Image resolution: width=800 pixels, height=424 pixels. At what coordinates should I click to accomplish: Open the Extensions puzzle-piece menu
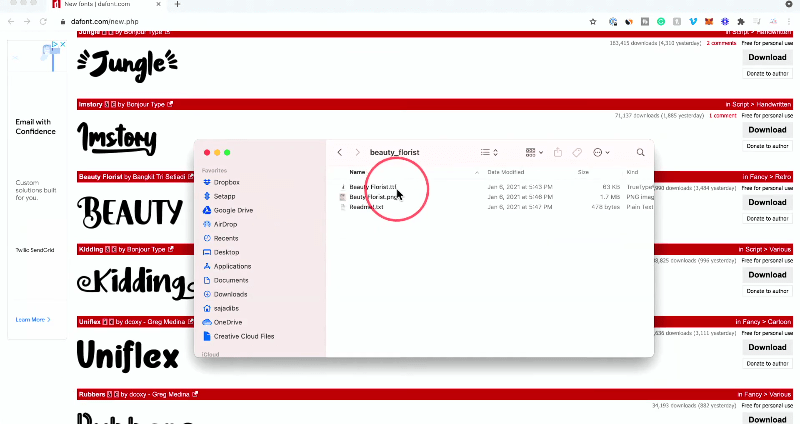[x=741, y=21]
